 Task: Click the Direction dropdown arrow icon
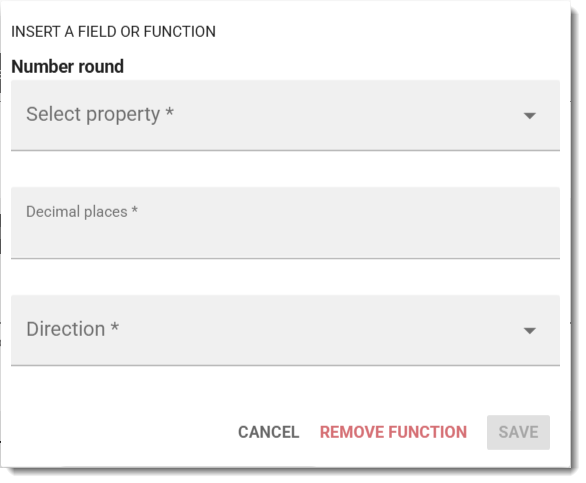(x=530, y=330)
